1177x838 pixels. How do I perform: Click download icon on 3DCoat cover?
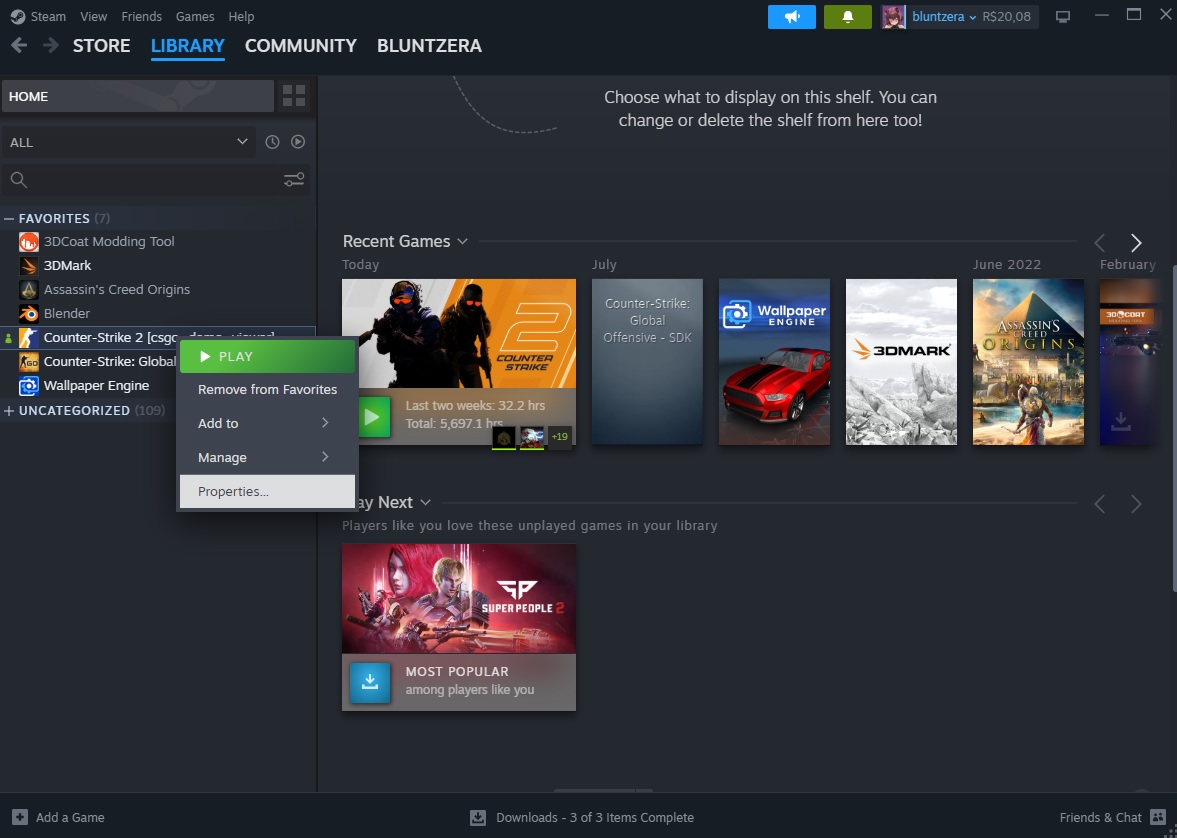1120,421
